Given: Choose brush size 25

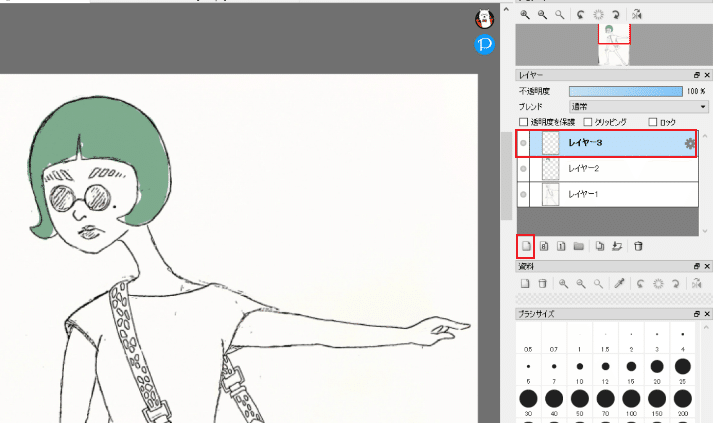Looking at the screenshot, I should click(683, 370).
